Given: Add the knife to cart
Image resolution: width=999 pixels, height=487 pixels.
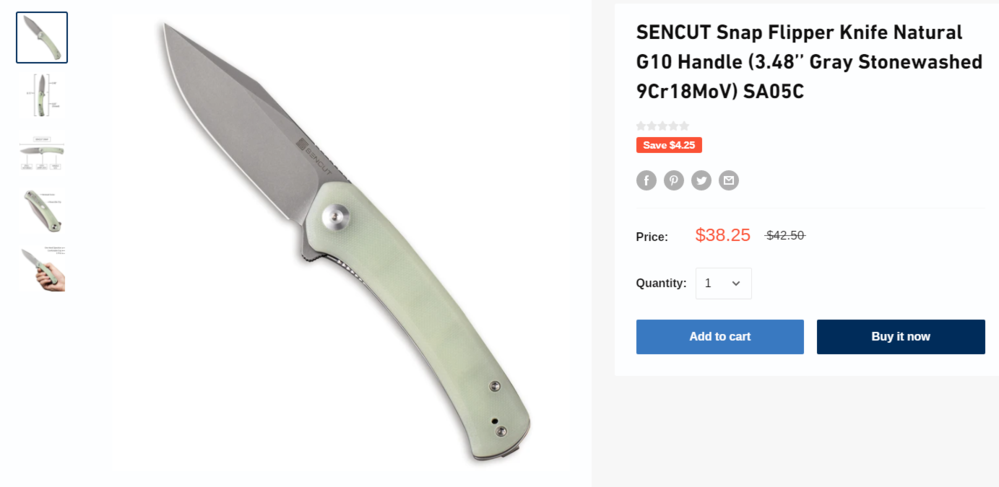Looking at the screenshot, I should pyautogui.click(x=720, y=337).
